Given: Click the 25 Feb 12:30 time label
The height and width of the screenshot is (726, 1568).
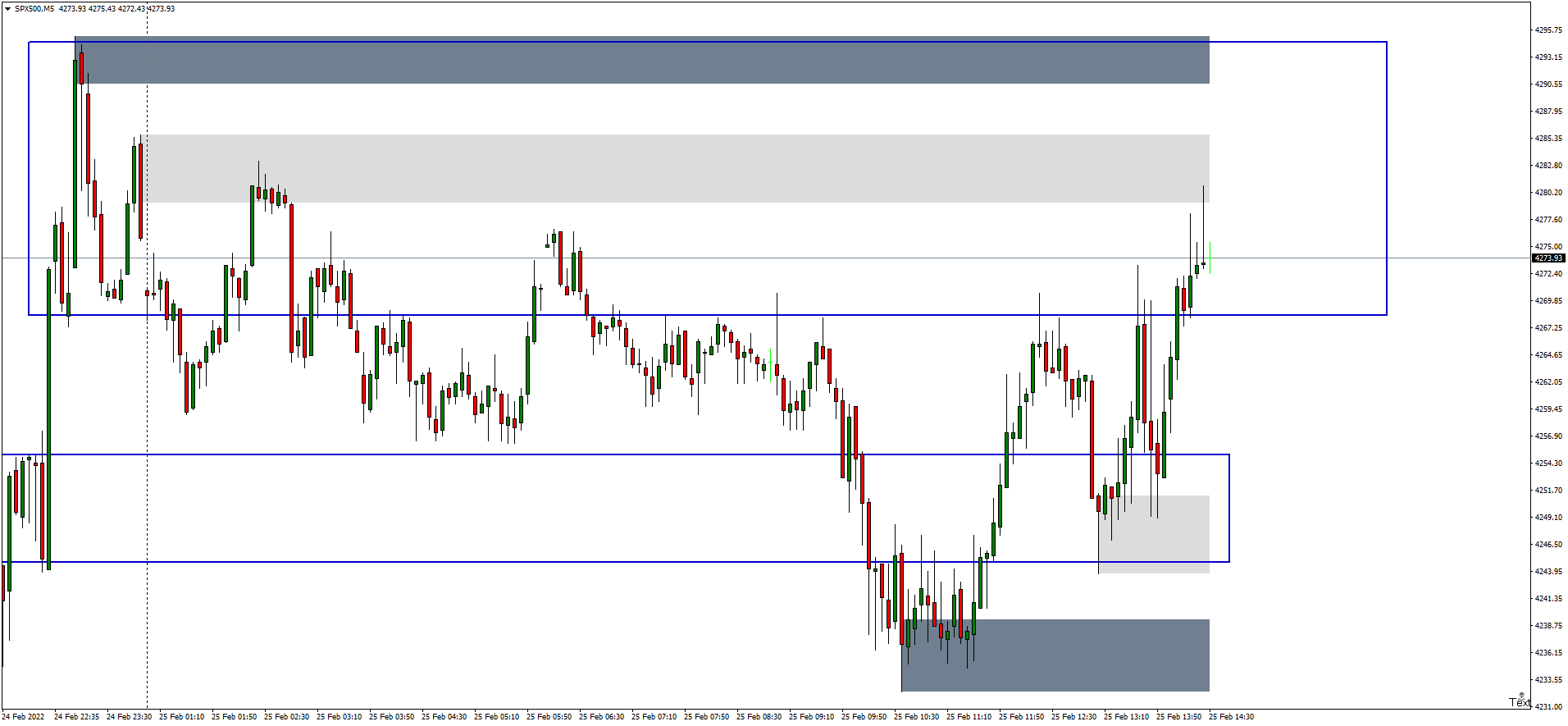Looking at the screenshot, I should [1073, 717].
